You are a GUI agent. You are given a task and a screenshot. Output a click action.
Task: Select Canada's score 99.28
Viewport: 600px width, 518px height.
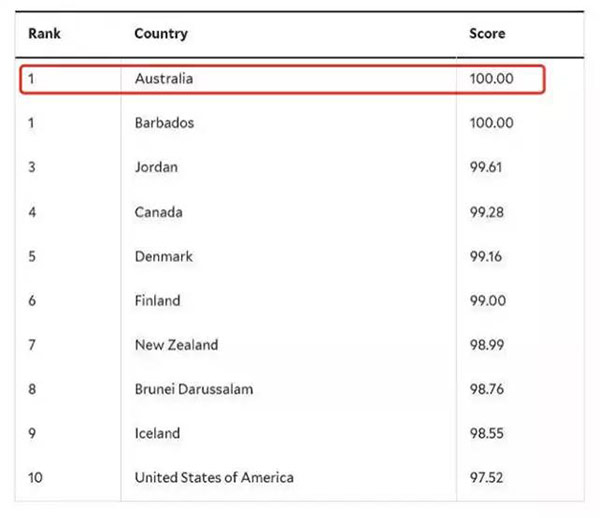tap(486, 212)
